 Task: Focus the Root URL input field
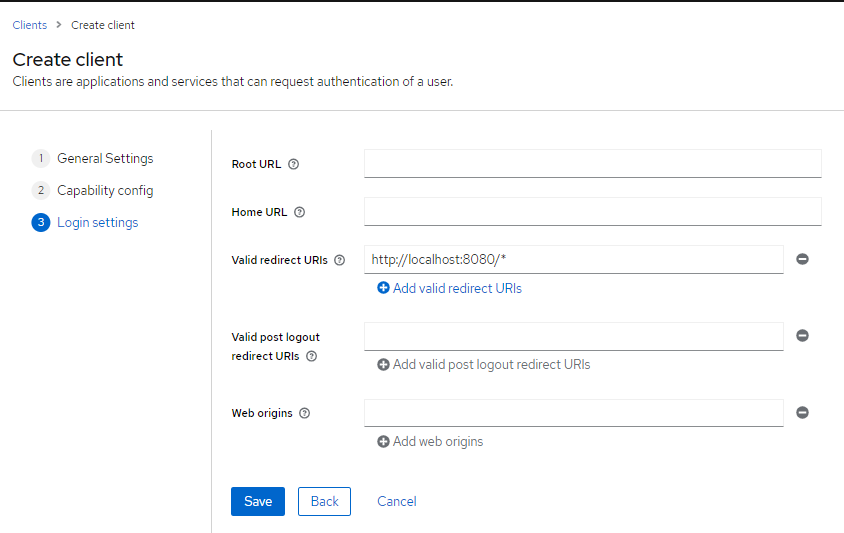(x=593, y=164)
